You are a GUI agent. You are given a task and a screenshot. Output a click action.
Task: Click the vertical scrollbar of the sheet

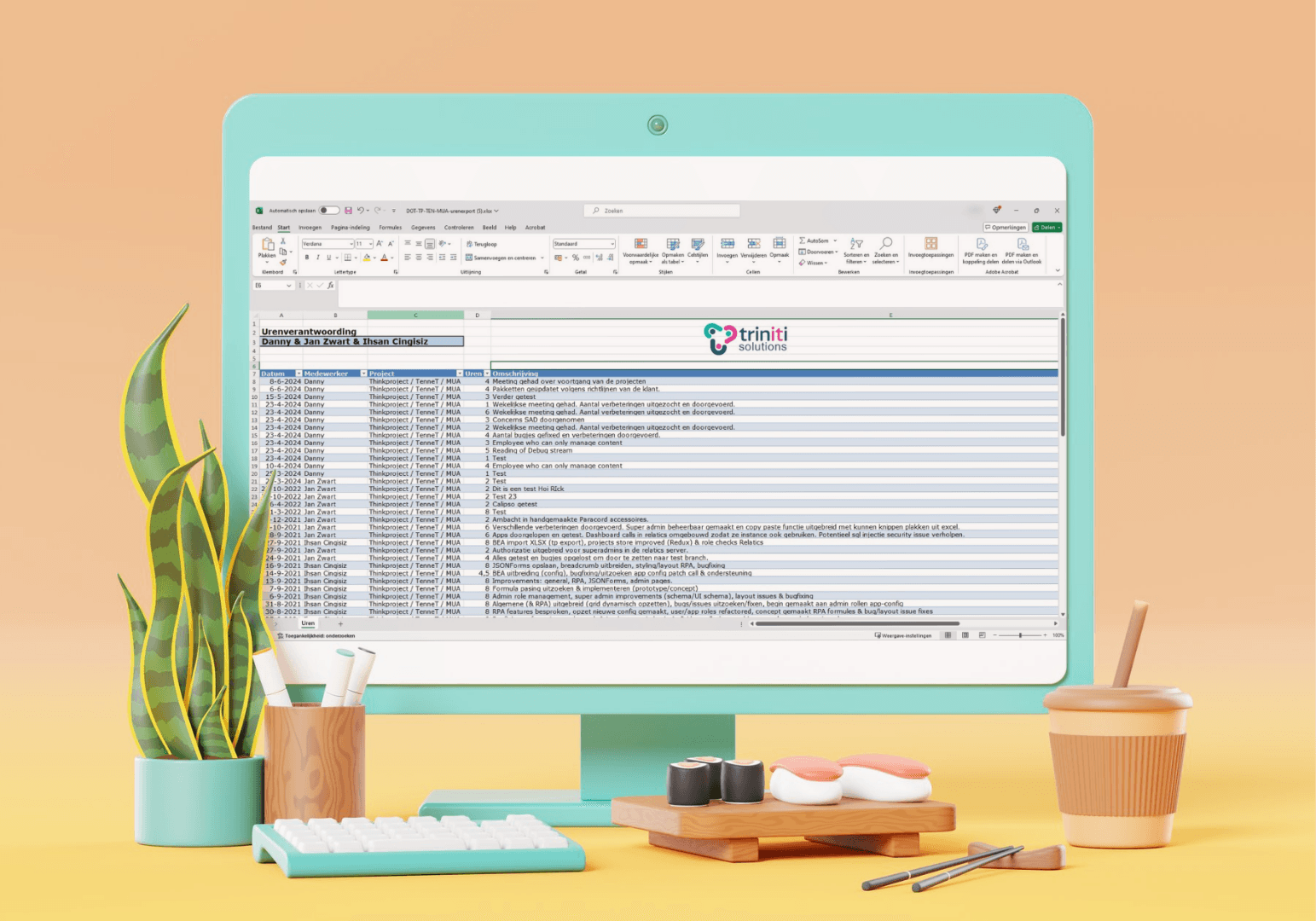(1063, 375)
